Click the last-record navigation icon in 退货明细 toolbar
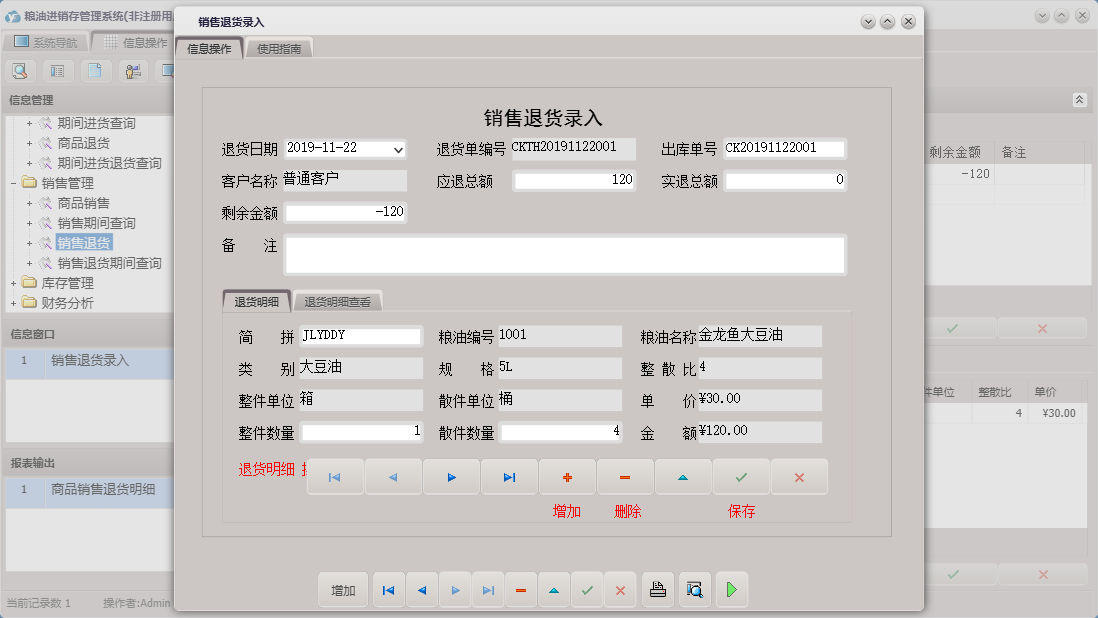 [x=509, y=477]
